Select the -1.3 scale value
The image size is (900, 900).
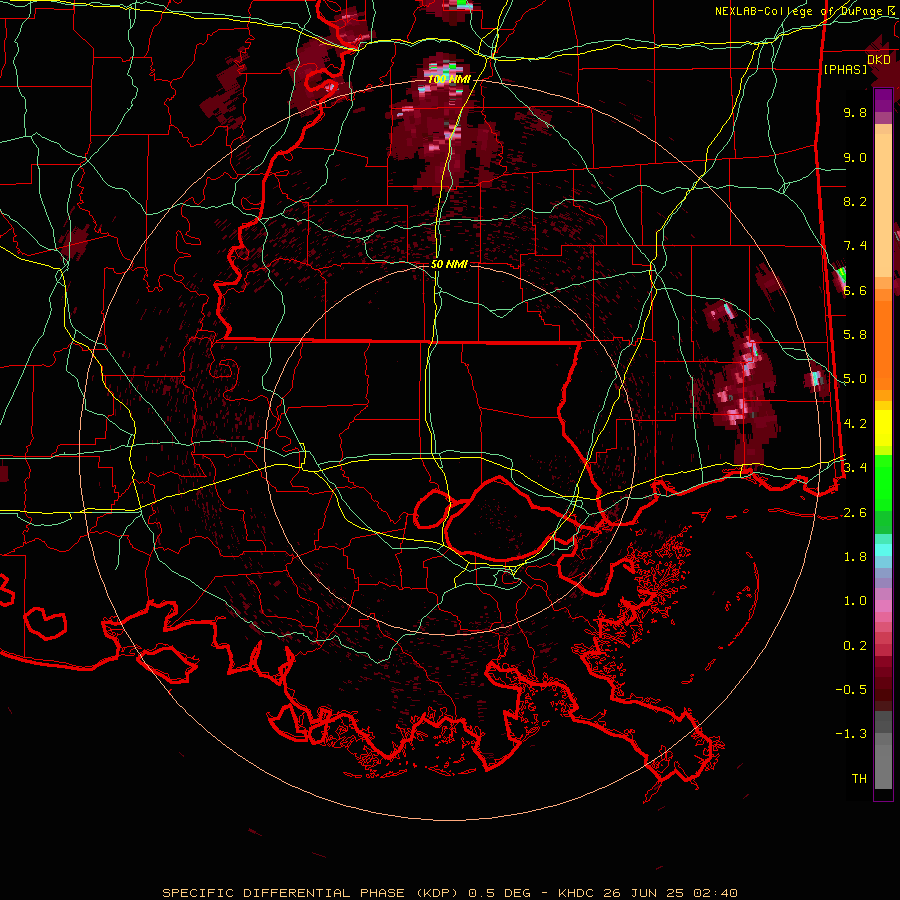(x=851, y=734)
